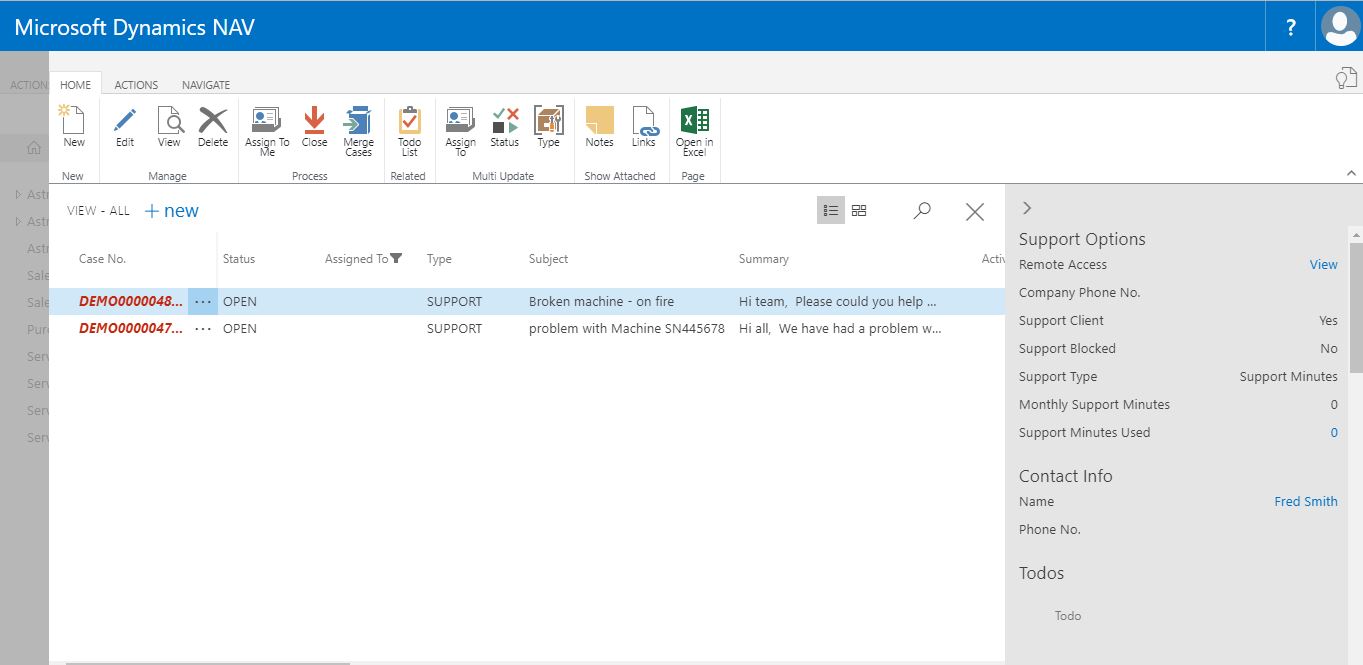
Task: Switch to list view layout
Action: pos(830,210)
